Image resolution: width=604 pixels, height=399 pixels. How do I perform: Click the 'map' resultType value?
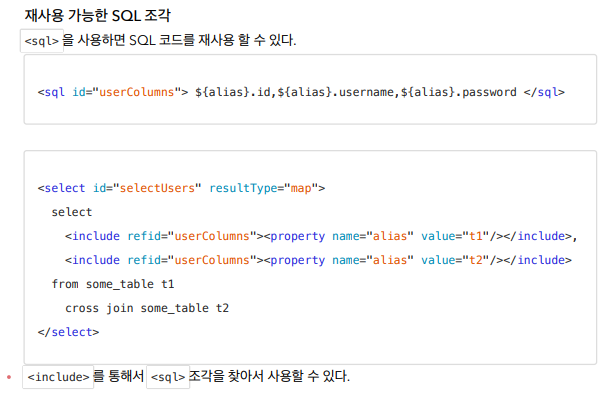click(301, 188)
